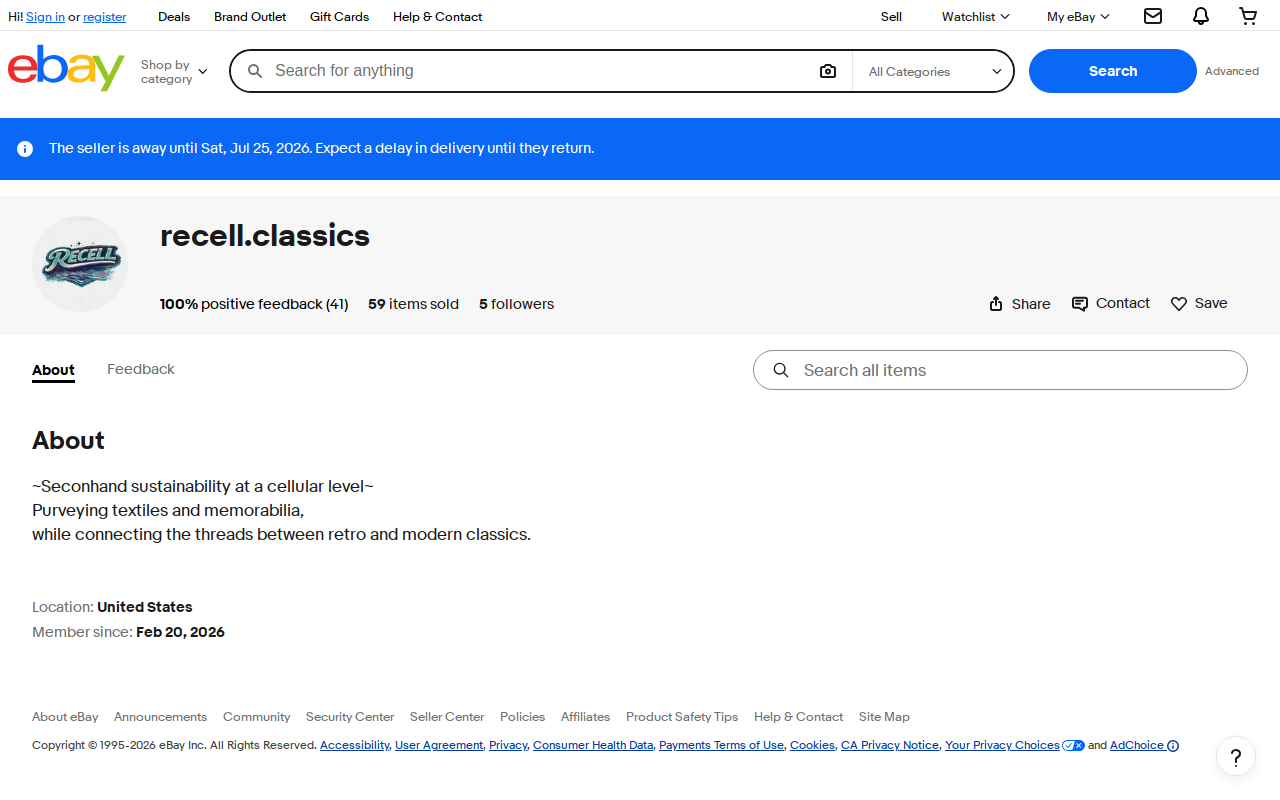Open the messages envelope icon
The height and width of the screenshot is (800, 1280).
[x=1153, y=16]
